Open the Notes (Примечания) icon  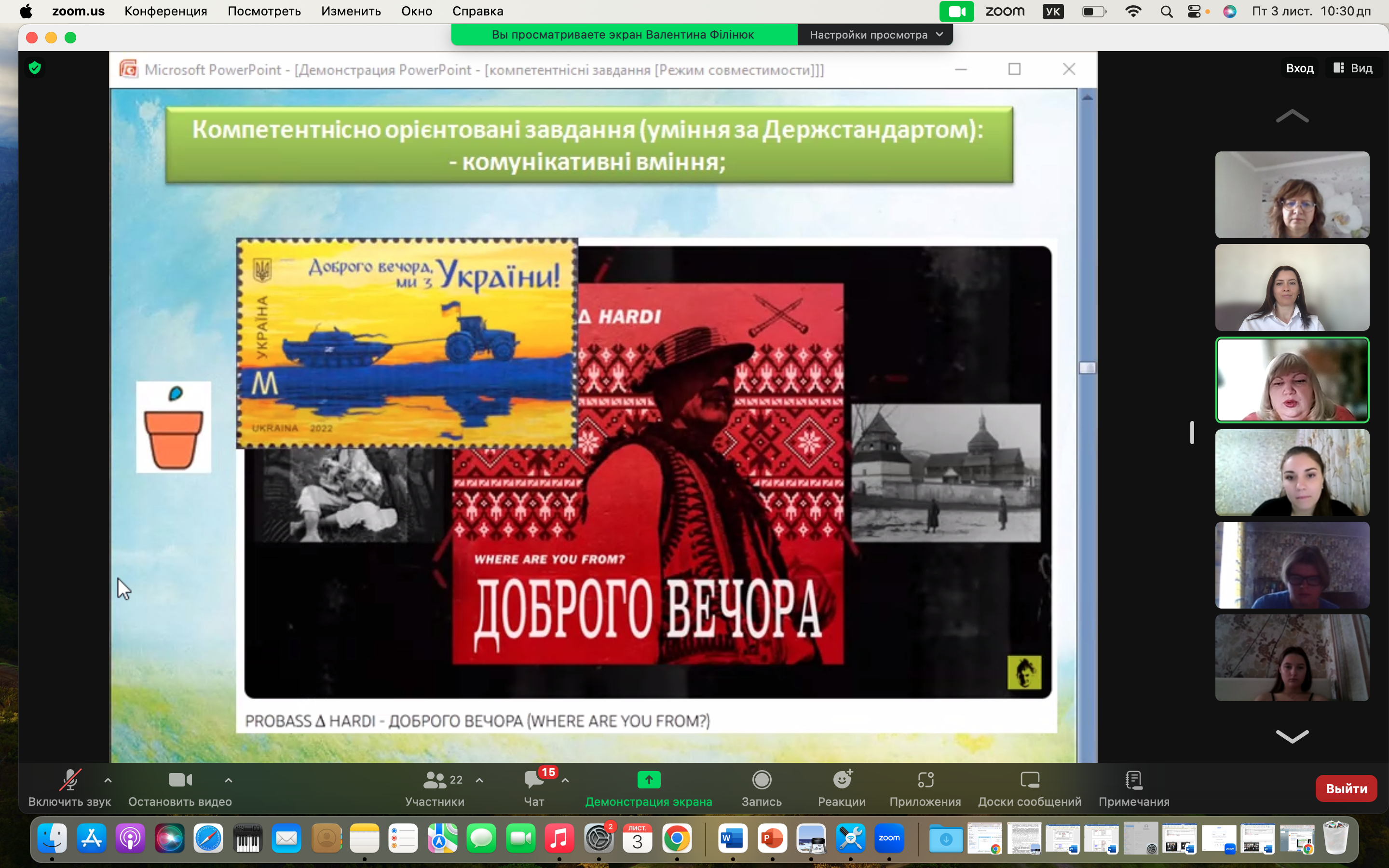pos(1133,780)
